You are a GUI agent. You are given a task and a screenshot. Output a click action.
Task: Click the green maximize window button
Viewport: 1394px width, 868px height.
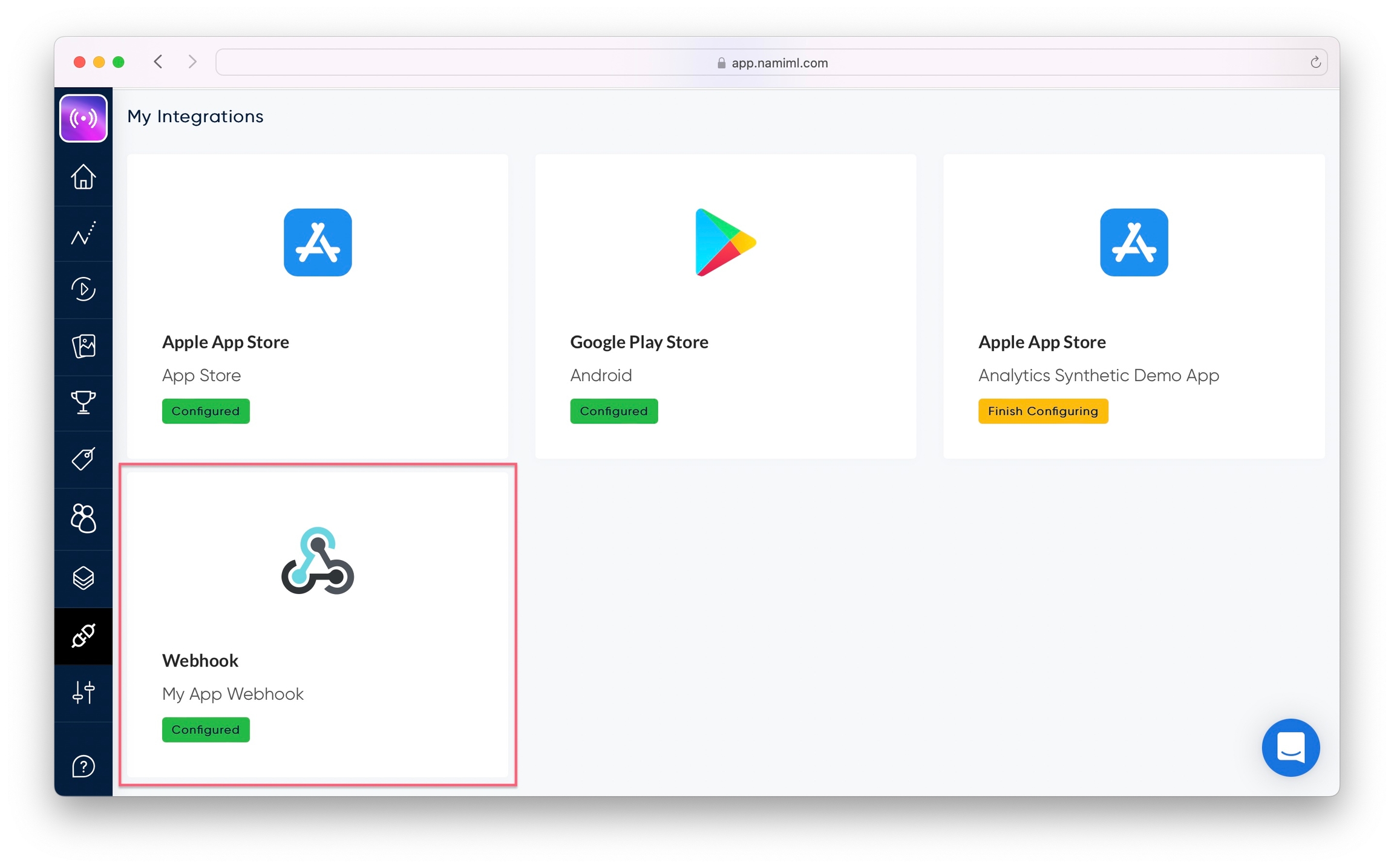pos(119,62)
